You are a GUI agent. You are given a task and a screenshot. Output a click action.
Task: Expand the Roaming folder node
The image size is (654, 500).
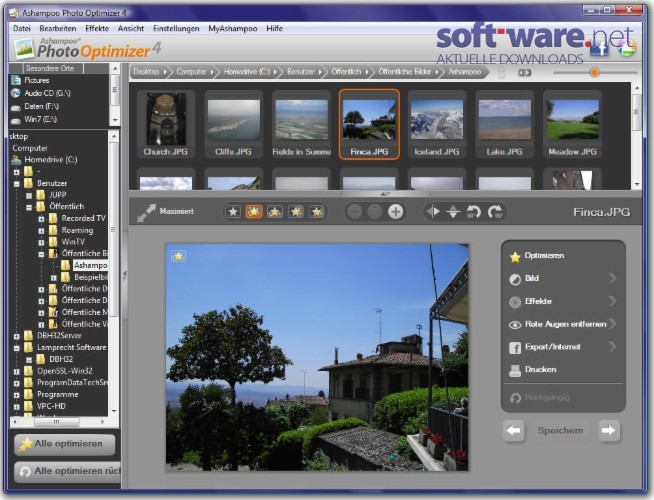tap(41, 230)
